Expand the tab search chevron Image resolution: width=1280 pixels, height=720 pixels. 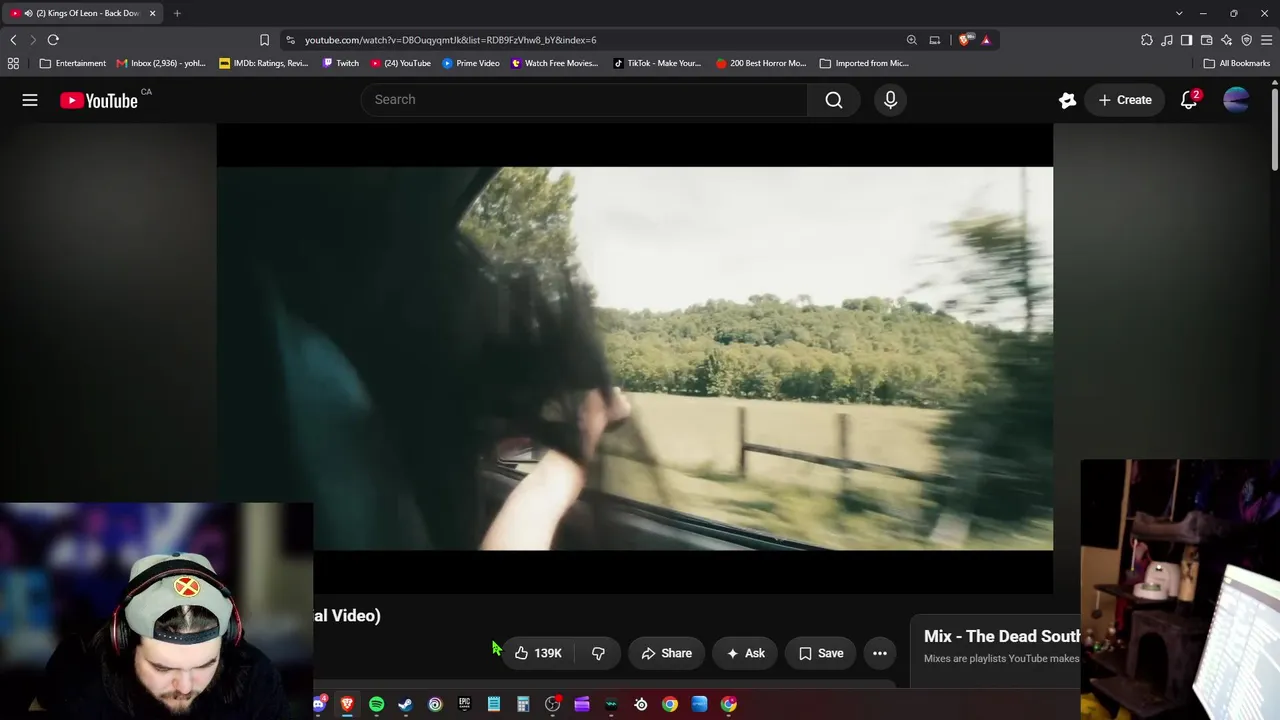point(1179,13)
